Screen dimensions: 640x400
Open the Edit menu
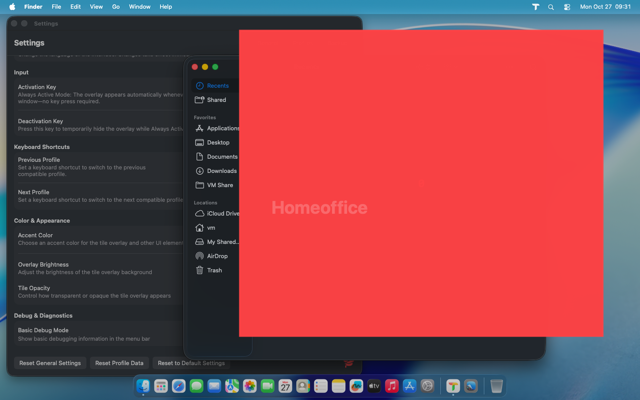pos(75,7)
